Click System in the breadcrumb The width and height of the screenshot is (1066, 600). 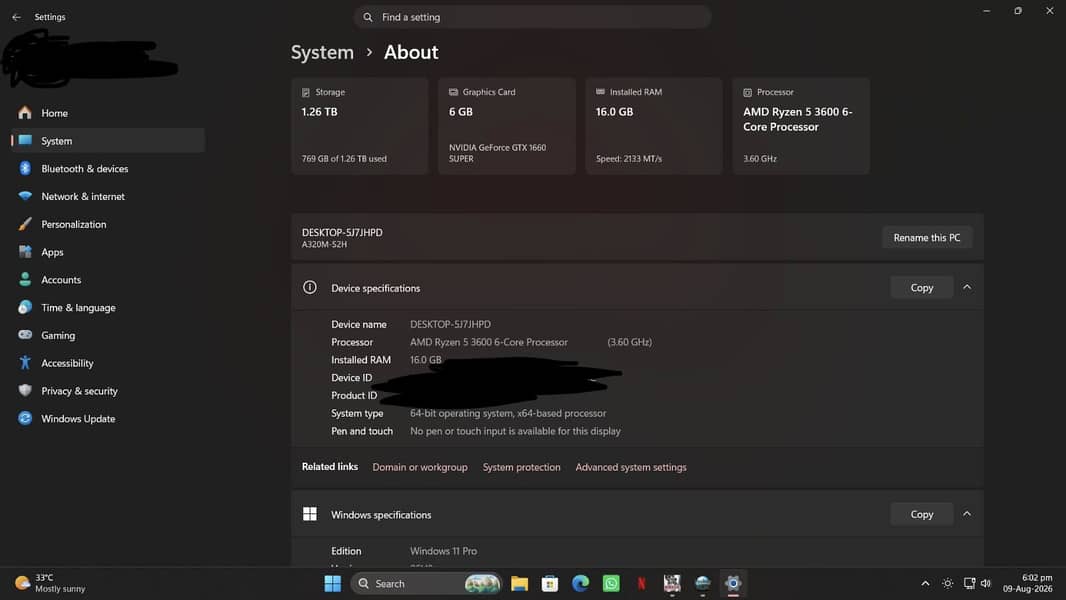click(x=322, y=52)
